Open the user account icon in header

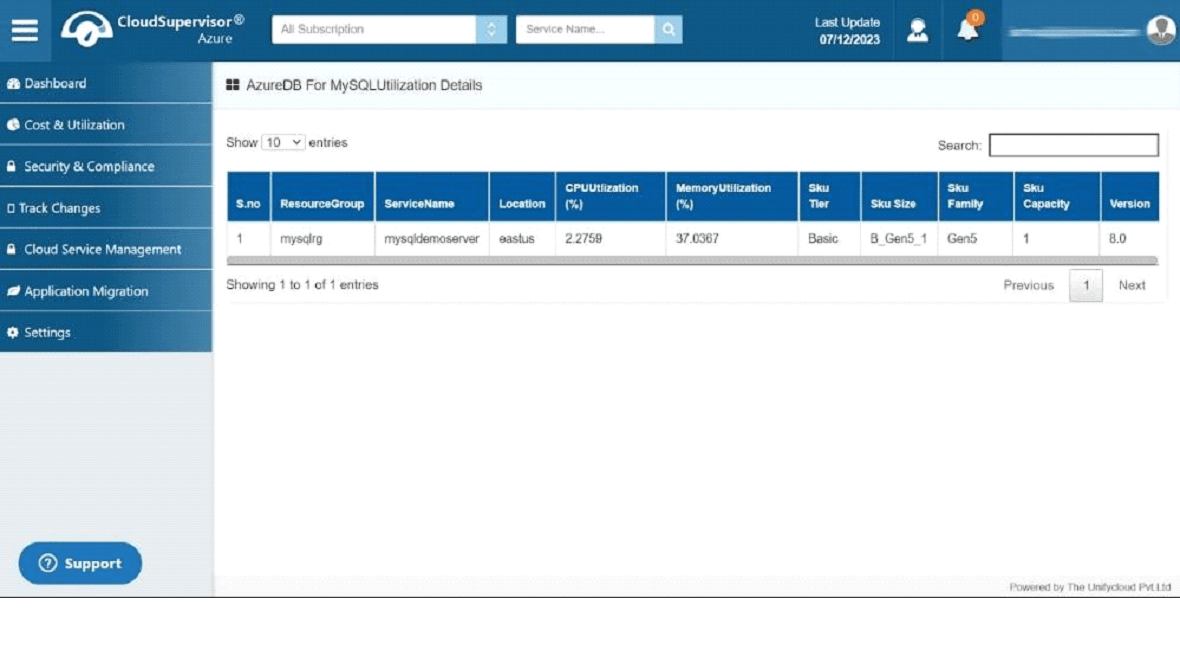pyautogui.click(x=917, y=30)
